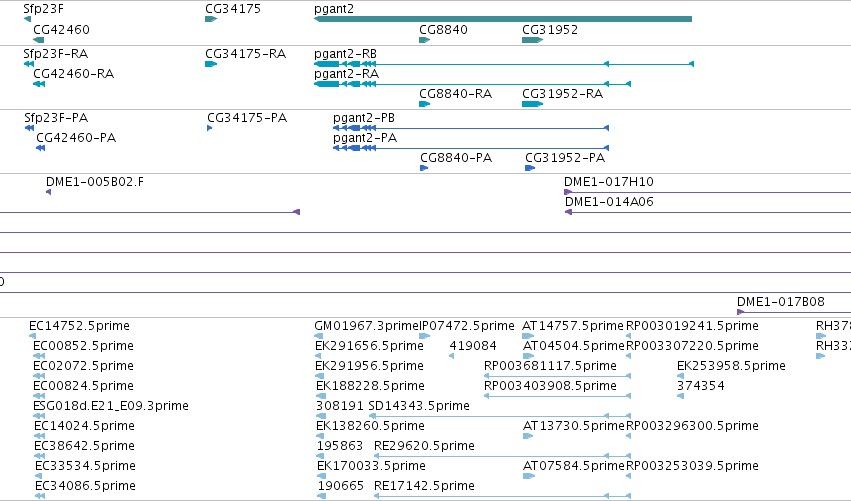Viewport: 851px width, 501px height.
Task: Click the Sfp23F-RA transcript glyph
Action: pyautogui.click(x=29, y=64)
